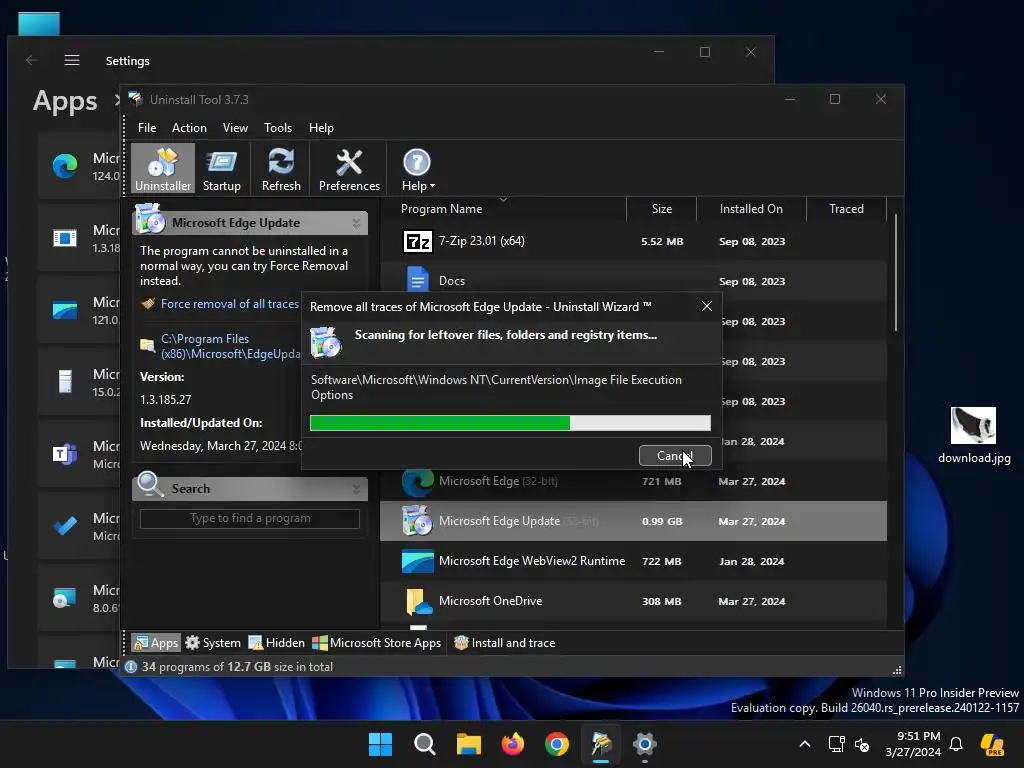
Task: Launch Google Chrome from taskbar
Action: [556, 744]
